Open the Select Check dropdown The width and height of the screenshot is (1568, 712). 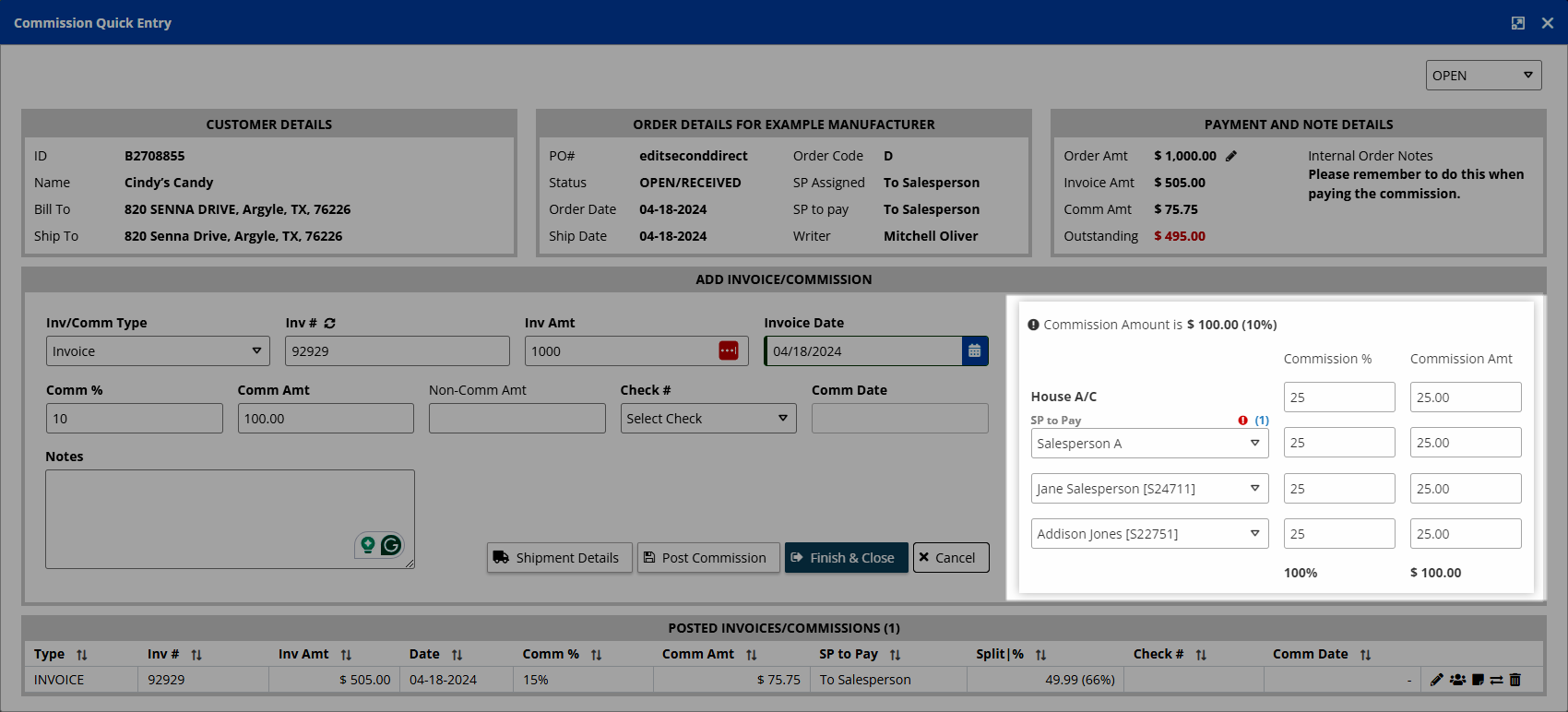pyautogui.click(x=707, y=419)
